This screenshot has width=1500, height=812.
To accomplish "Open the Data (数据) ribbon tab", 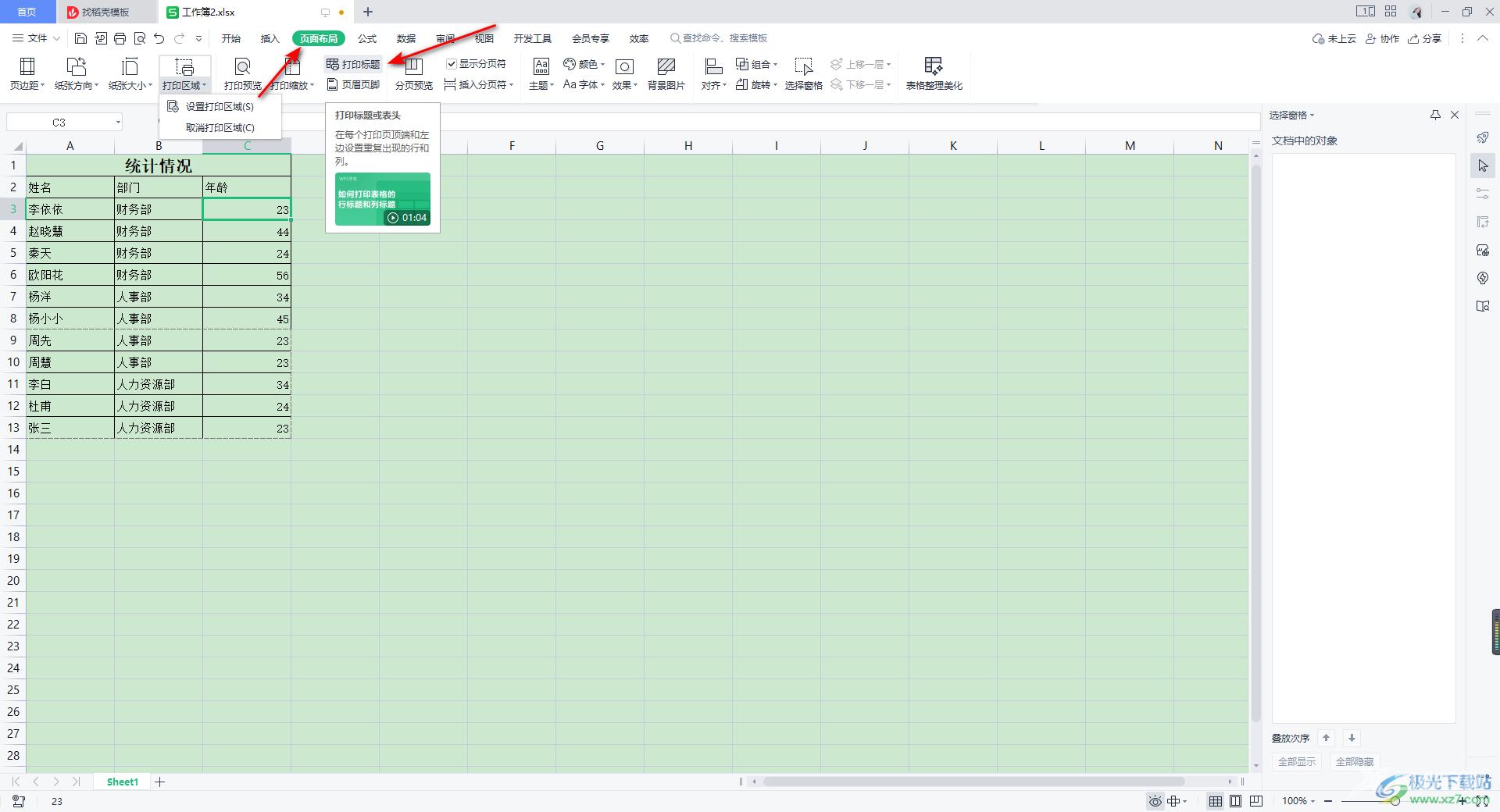I will click(x=406, y=38).
